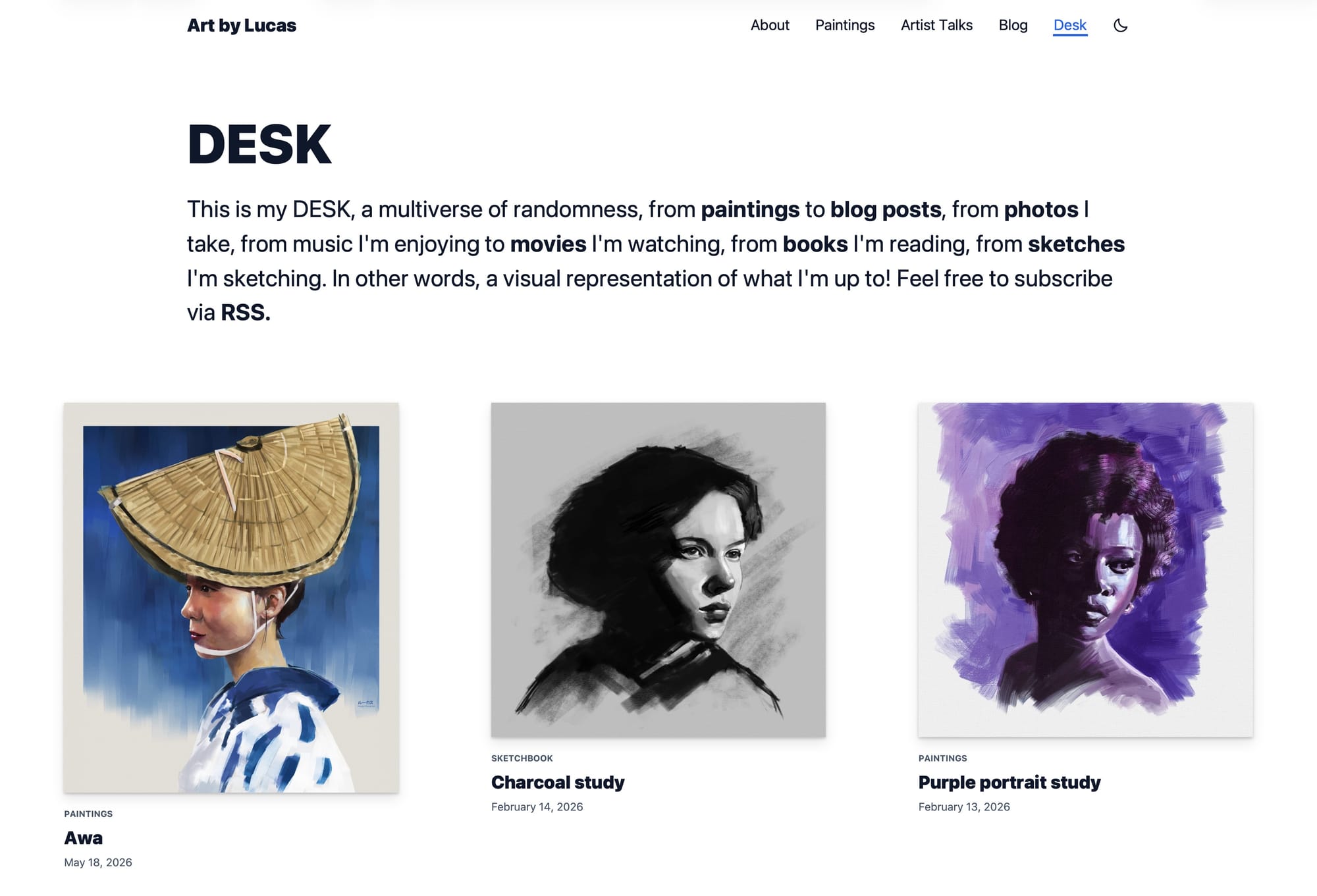The image size is (1317, 896).
Task: Visit the Blog page
Action: [1013, 25]
